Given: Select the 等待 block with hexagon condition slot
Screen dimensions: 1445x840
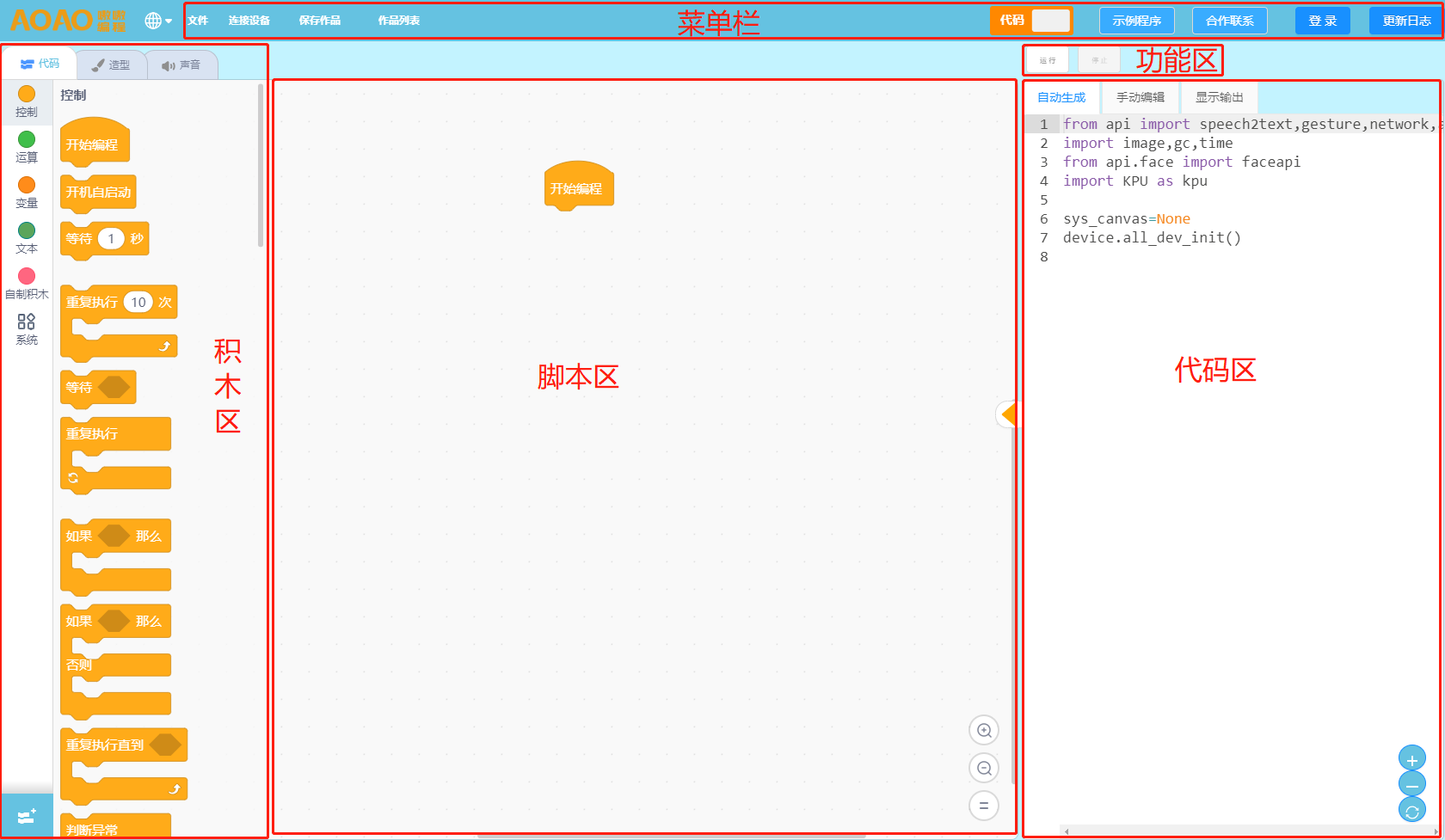Looking at the screenshot, I should (x=98, y=388).
